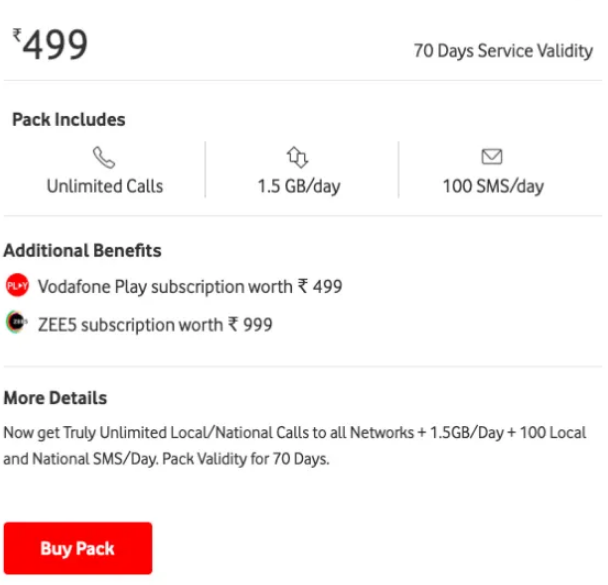
Task: Click the Vodafone Play red logo icon
Action: 17,287
